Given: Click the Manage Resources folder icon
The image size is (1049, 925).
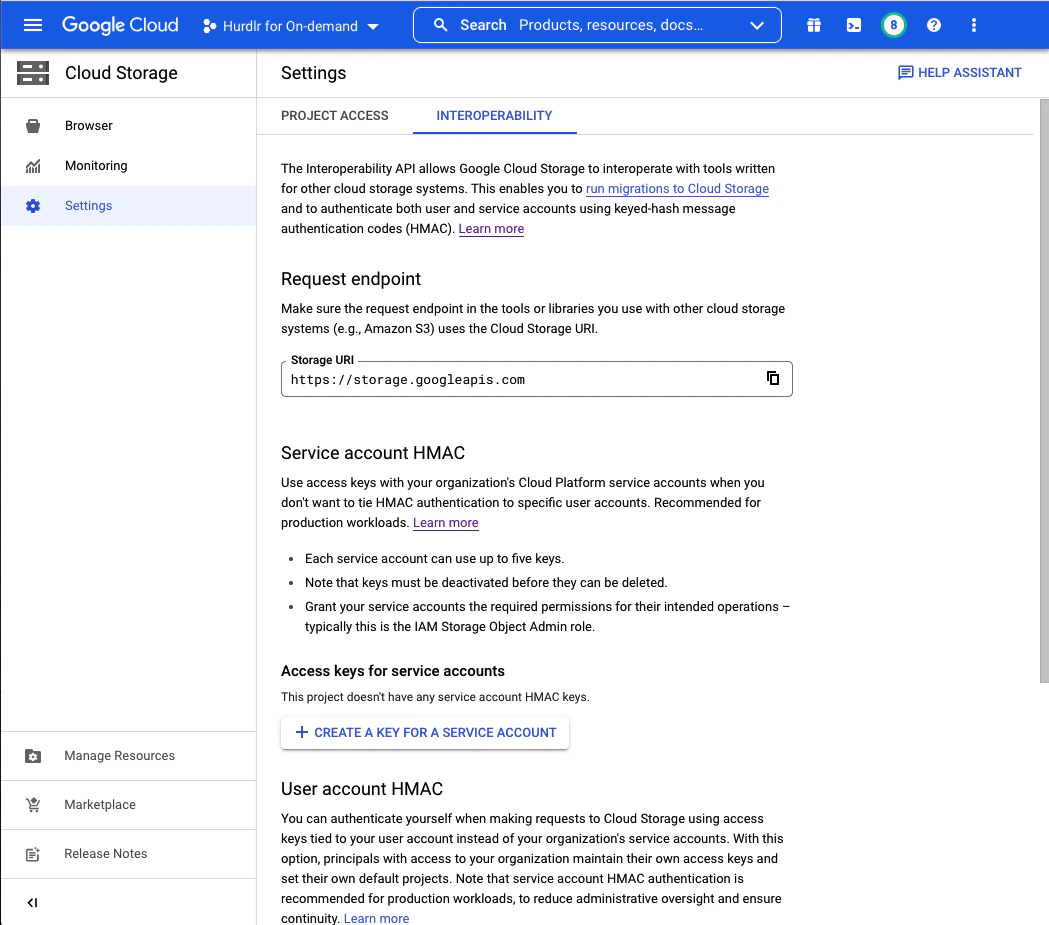Looking at the screenshot, I should point(33,756).
